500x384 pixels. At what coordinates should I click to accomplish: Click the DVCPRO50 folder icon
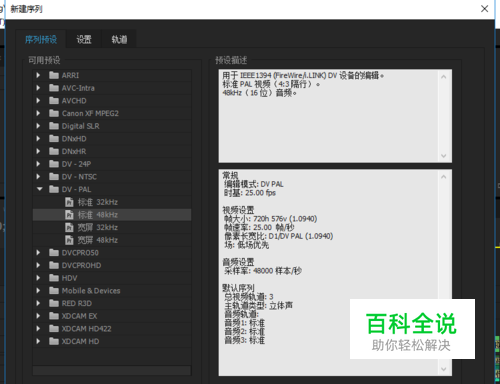(x=54, y=253)
